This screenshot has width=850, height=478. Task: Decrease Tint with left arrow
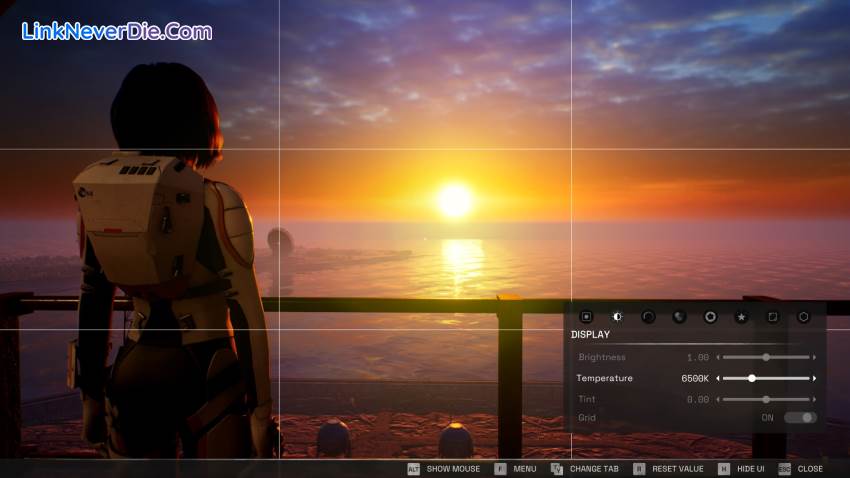pos(717,400)
